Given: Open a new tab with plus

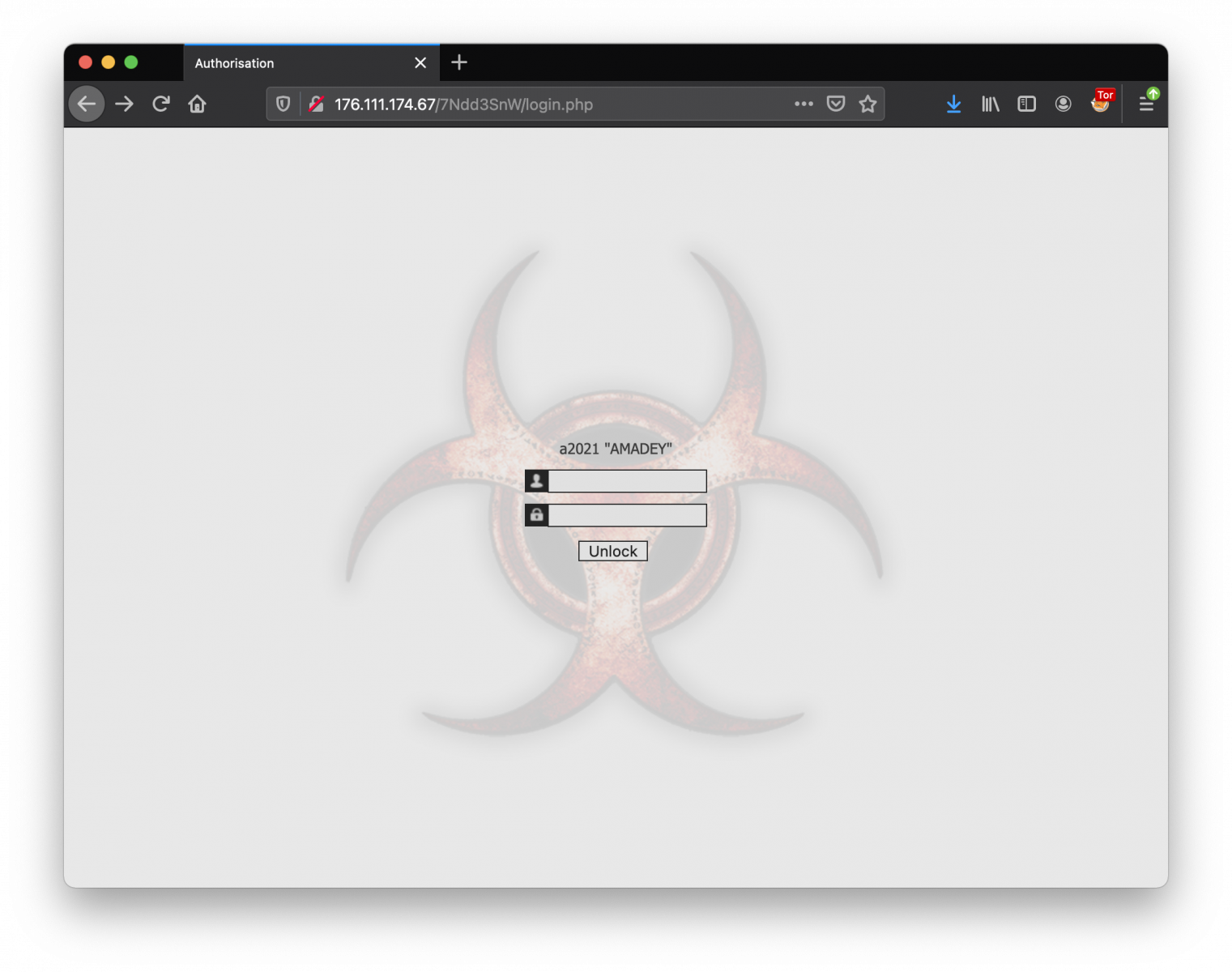Looking at the screenshot, I should click(459, 62).
